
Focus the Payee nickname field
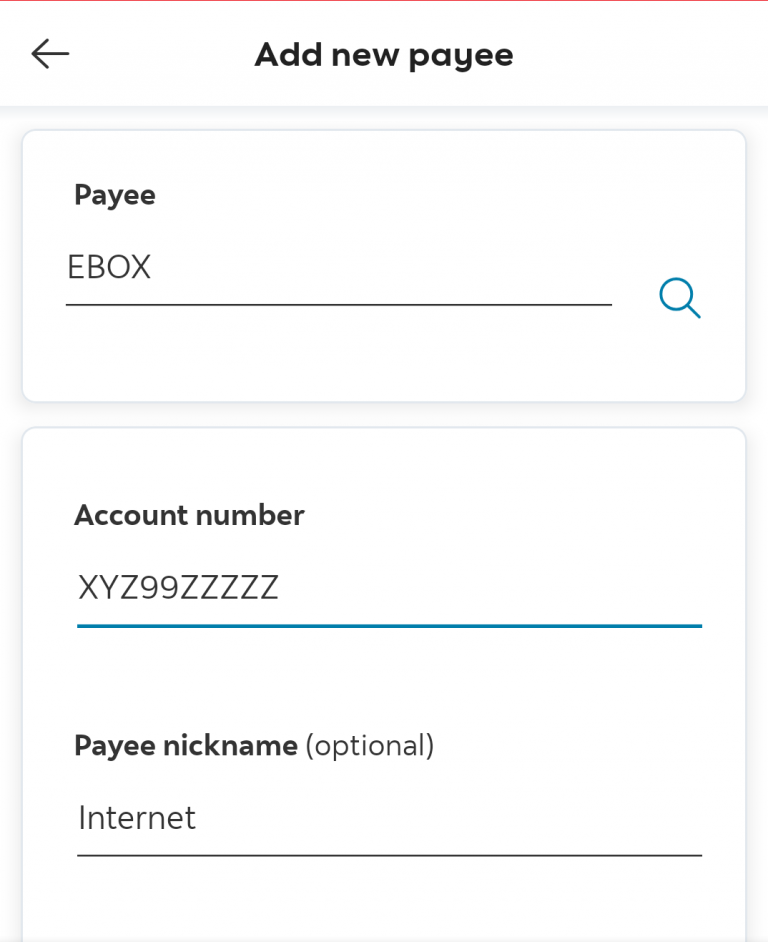pyautogui.click(x=390, y=818)
